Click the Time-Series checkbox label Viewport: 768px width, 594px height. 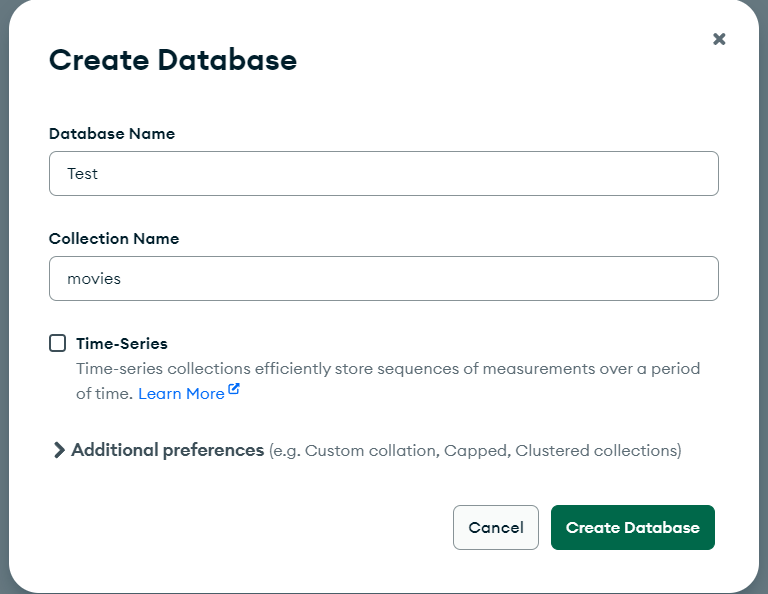[122, 343]
